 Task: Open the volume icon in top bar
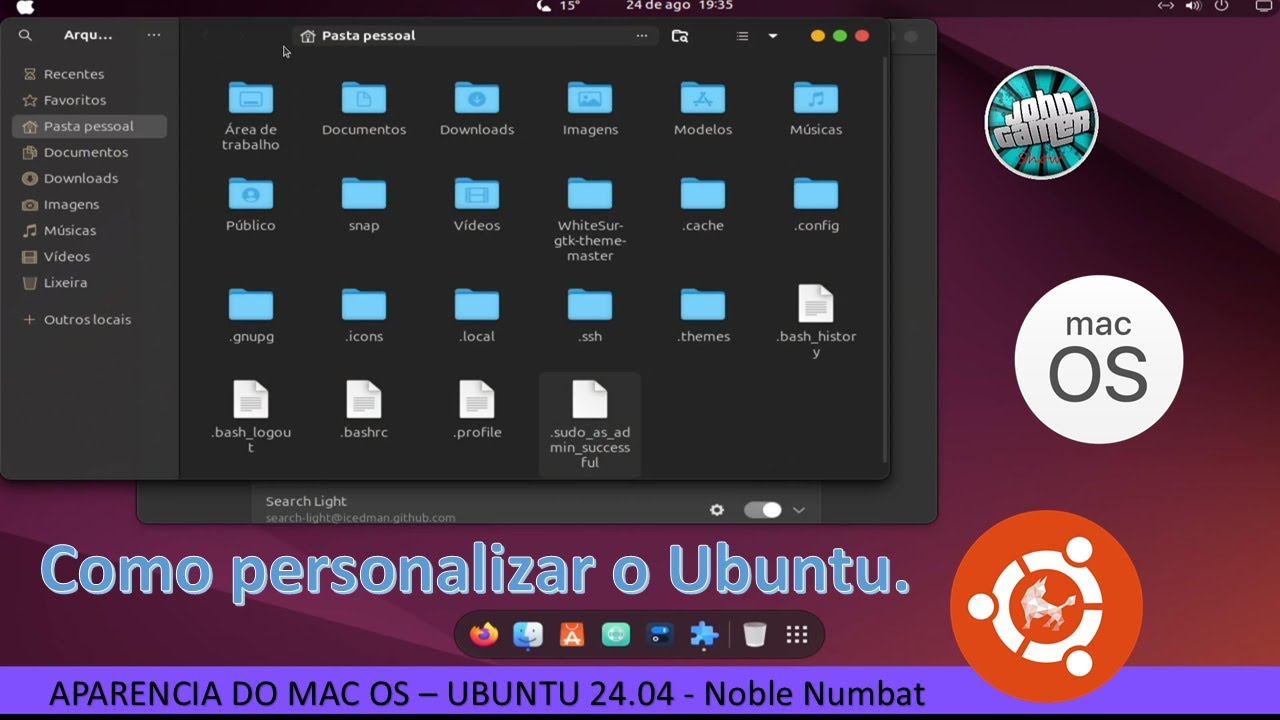click(1193, 6)
